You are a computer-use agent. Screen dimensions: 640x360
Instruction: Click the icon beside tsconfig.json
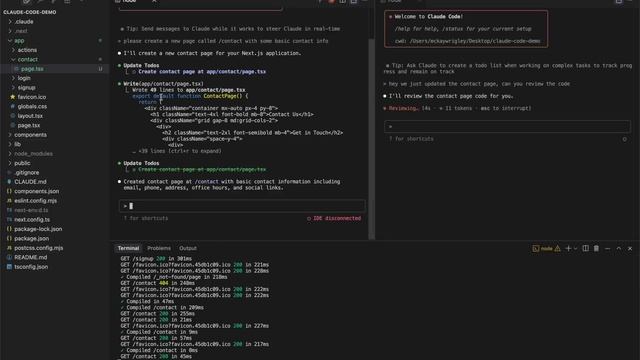click(9, 267)
